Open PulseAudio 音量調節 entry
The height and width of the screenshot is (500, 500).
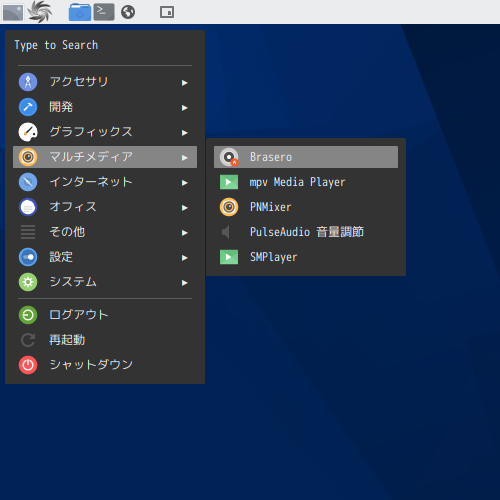[x=307, y=232]
